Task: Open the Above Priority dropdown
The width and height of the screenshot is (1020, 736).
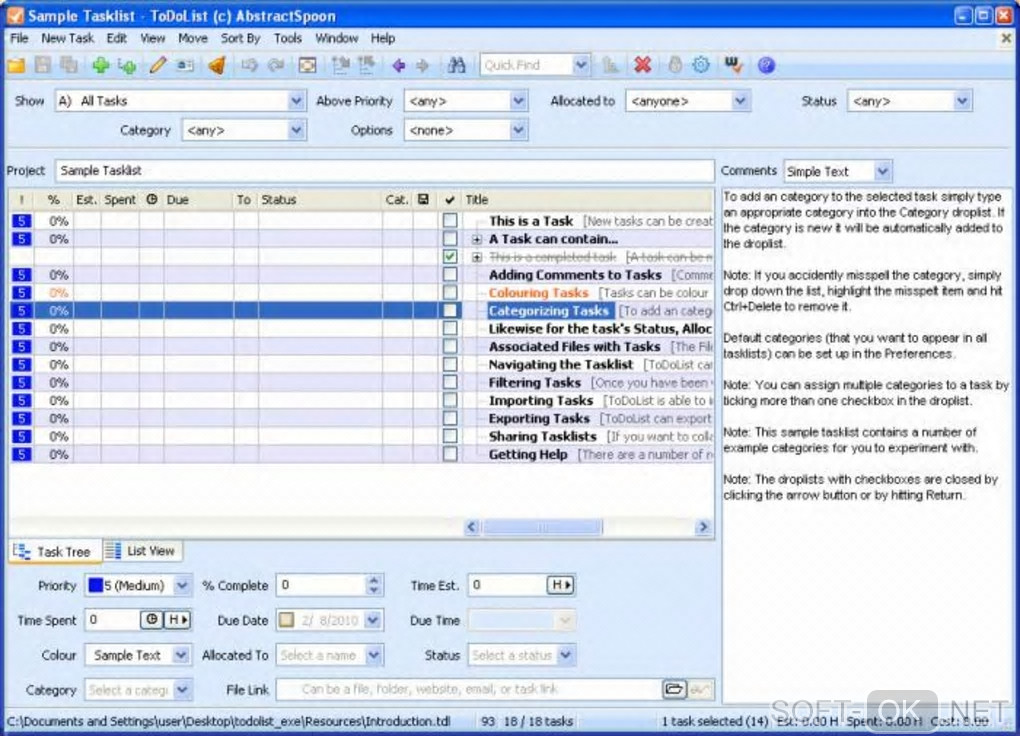Action: tap(518, 101)
